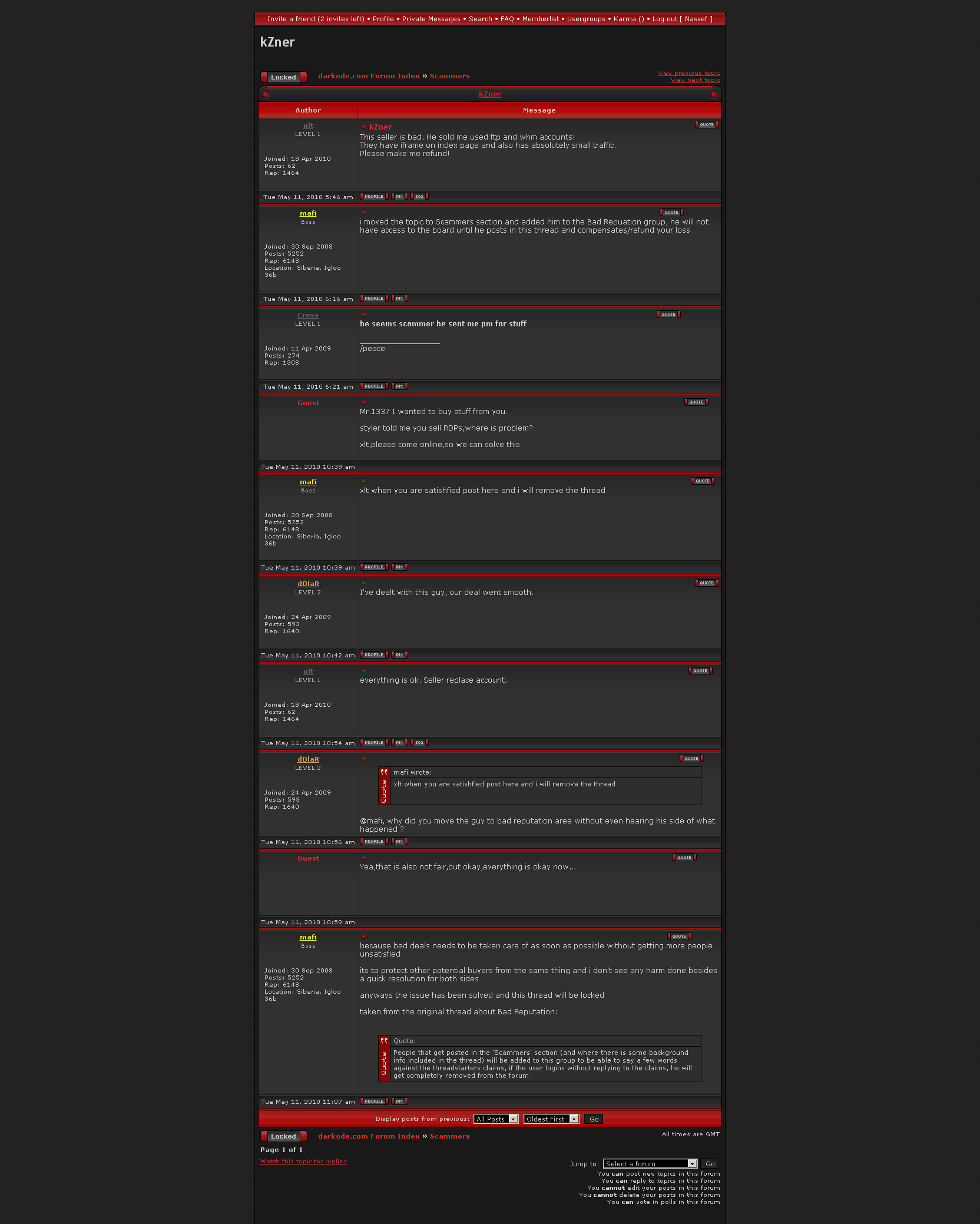Expand the Oldest First sort dropdown

(x=551, y=1119)
